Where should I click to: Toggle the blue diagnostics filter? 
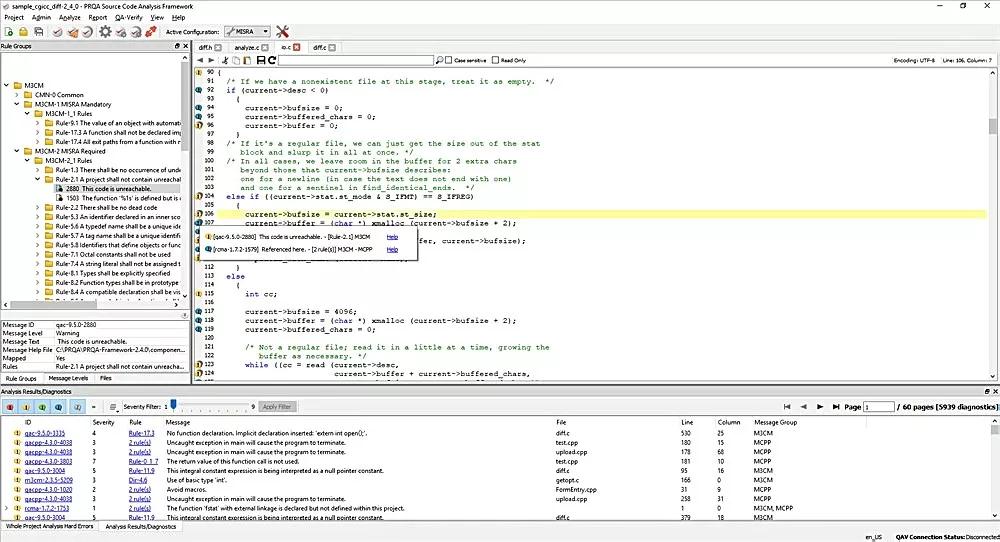click(59, 407)
